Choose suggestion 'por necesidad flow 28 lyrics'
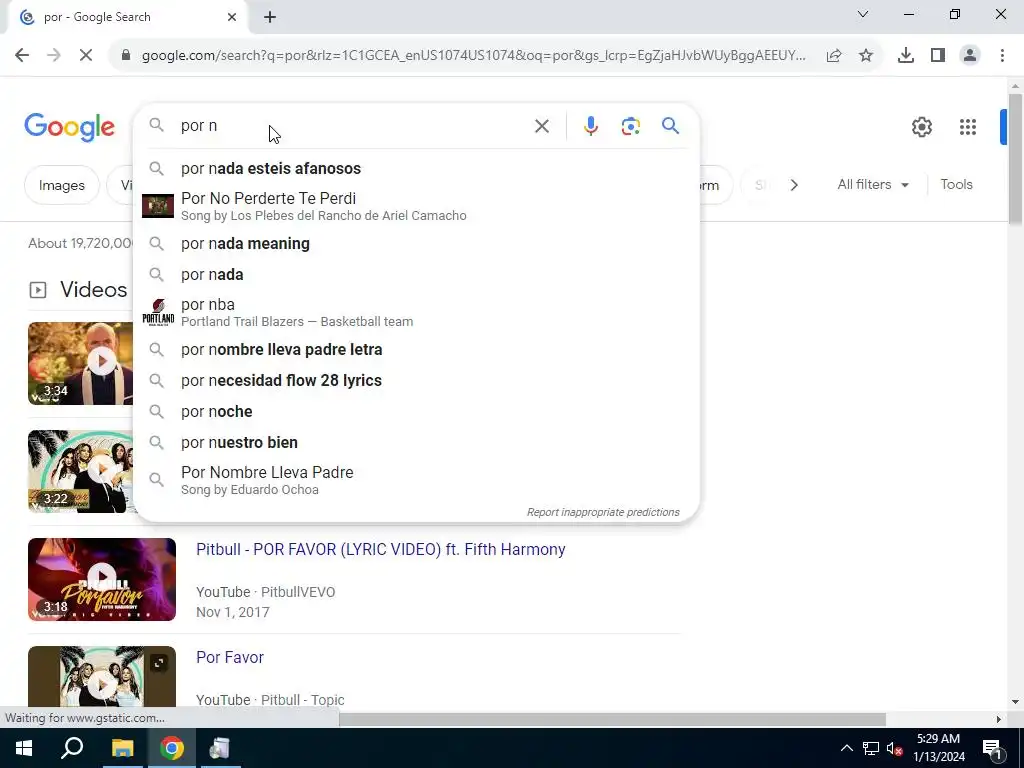 coord(416,380)
